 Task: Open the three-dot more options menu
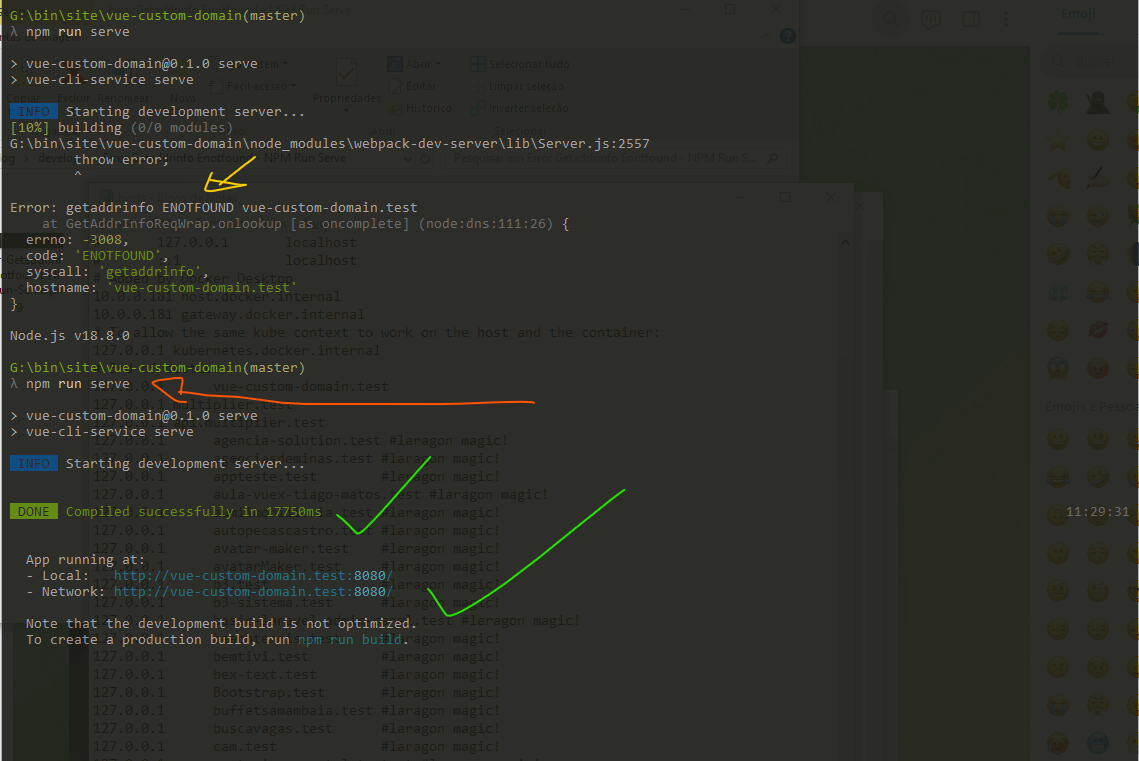point(1008,19)
